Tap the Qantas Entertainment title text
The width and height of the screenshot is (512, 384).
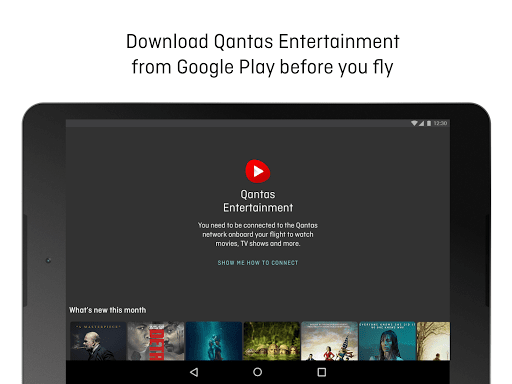pos(258,201)
